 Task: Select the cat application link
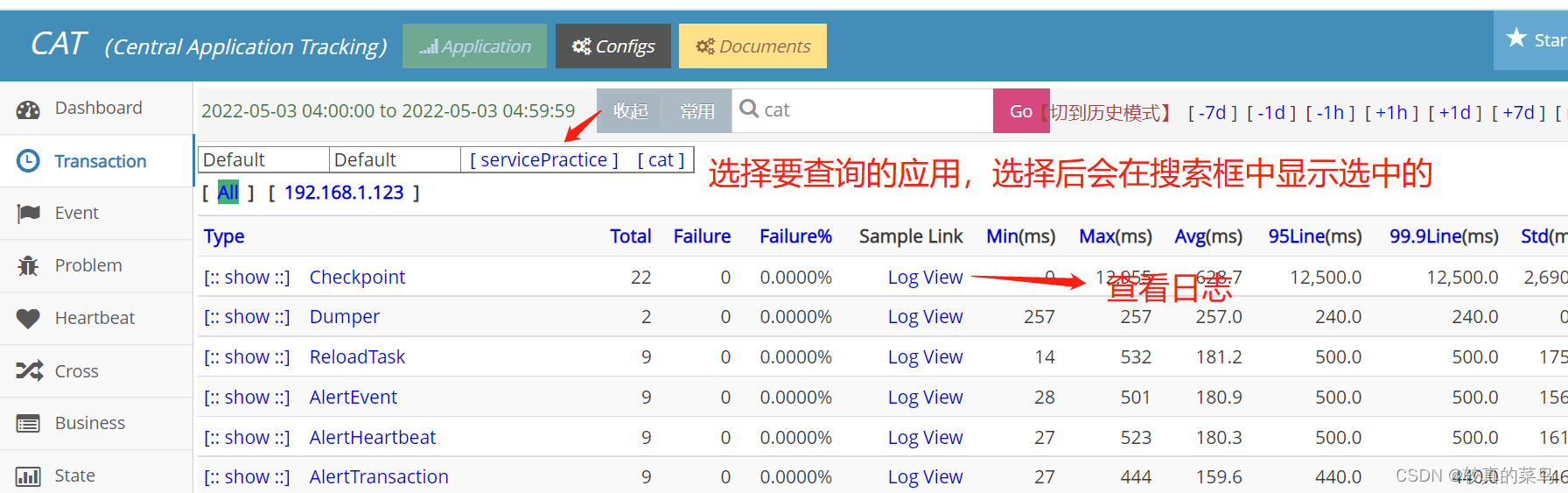tap(661, 160)
